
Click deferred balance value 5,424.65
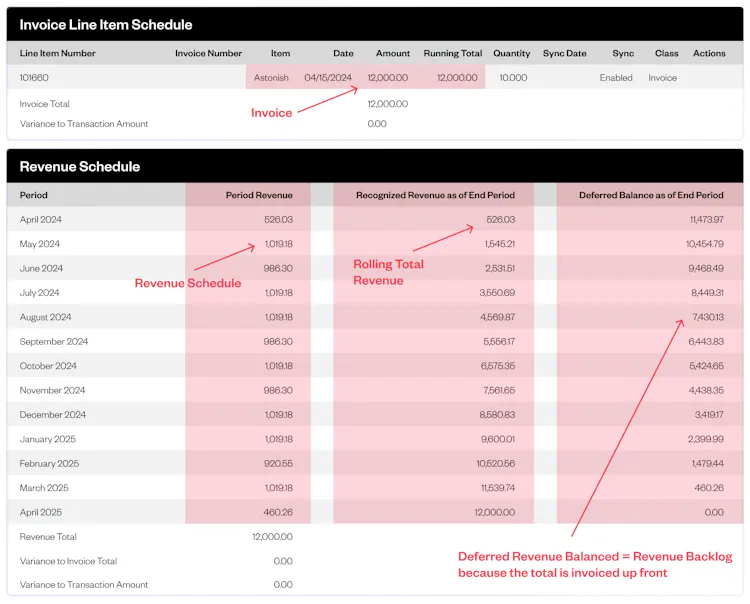[706, 366]
